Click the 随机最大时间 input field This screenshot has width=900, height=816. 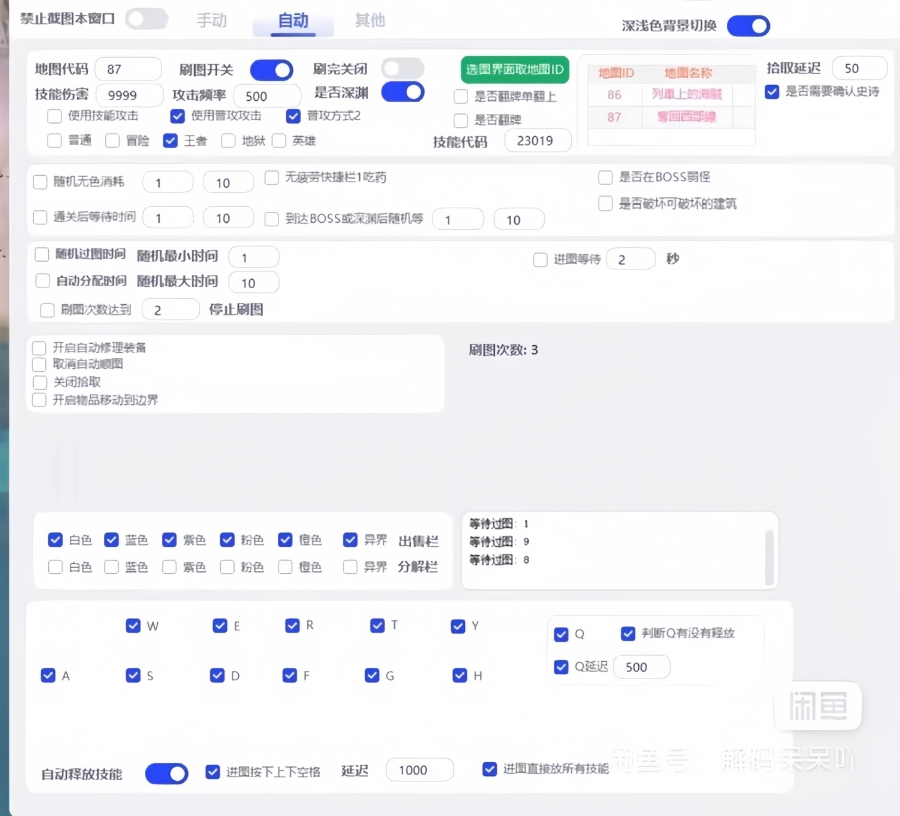(254, 283)
